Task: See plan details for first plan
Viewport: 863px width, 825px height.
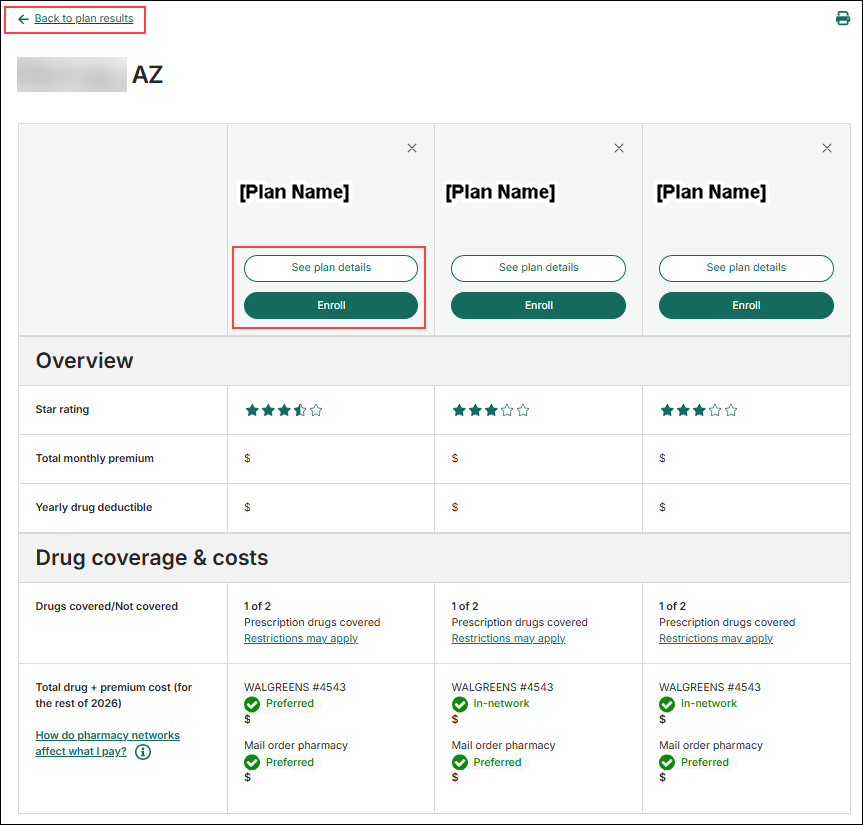Action: tap(331, 268)
